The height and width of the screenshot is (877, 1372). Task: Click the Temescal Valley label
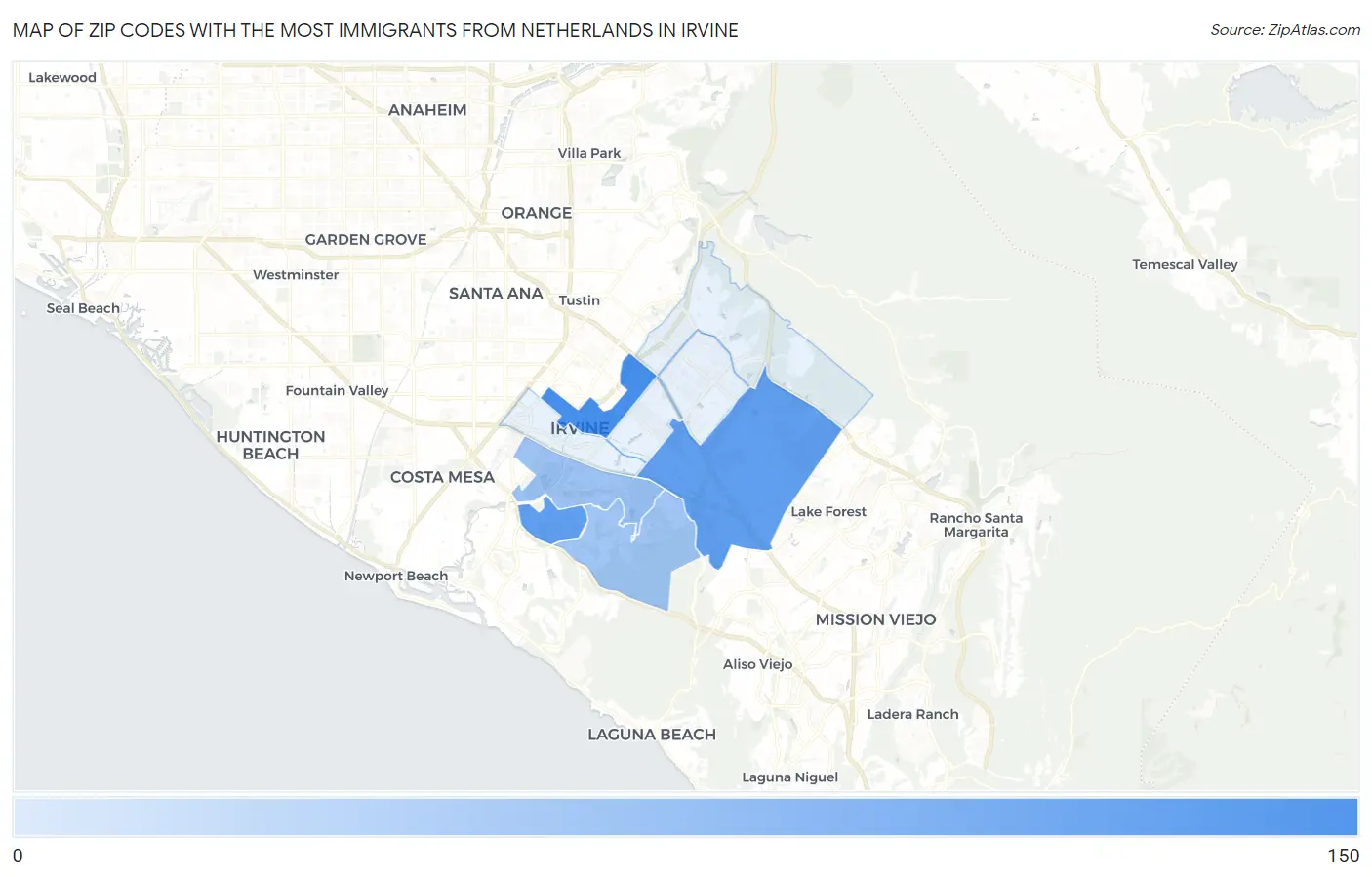point(1185,265)
